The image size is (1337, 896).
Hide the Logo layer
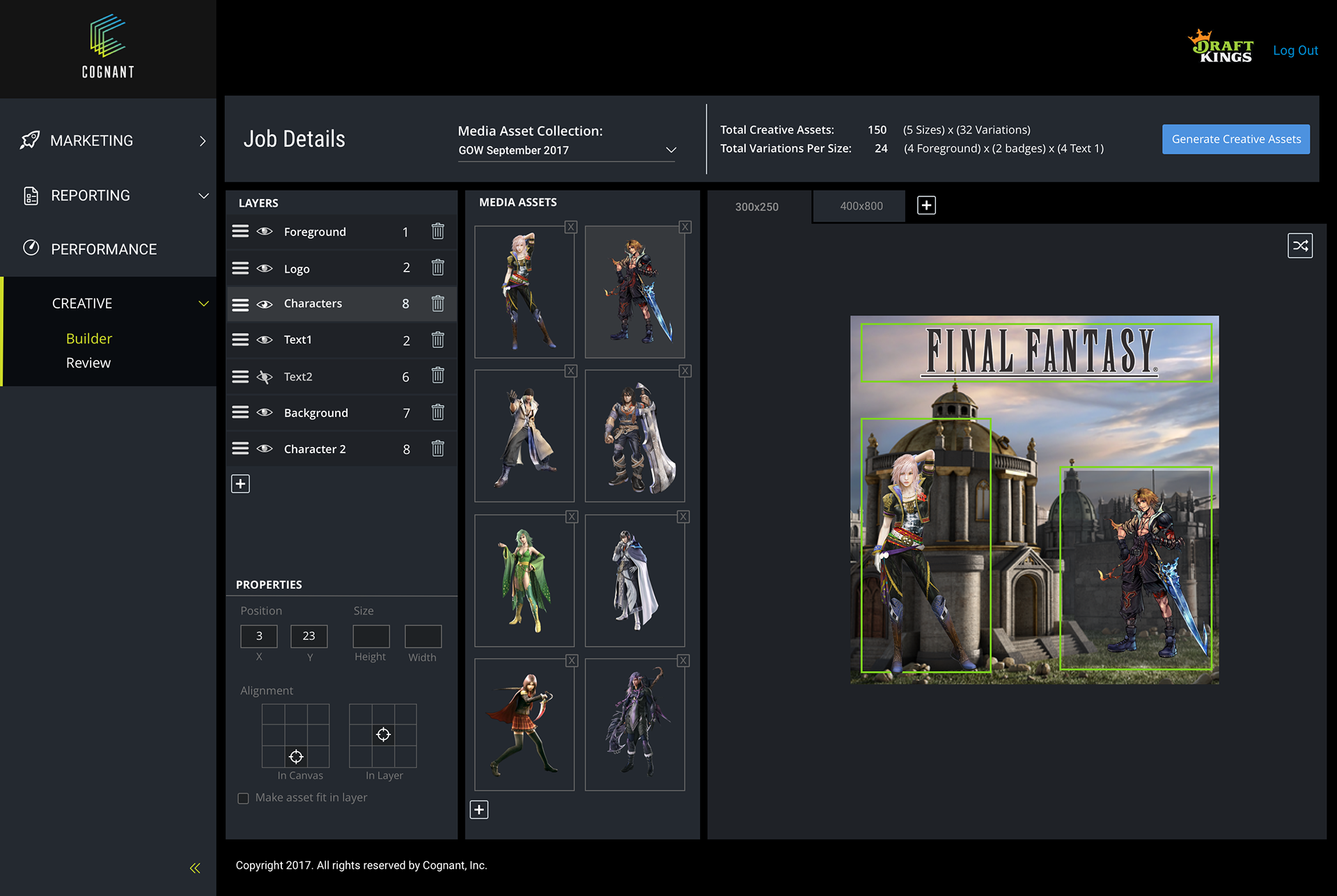[265, 268]
